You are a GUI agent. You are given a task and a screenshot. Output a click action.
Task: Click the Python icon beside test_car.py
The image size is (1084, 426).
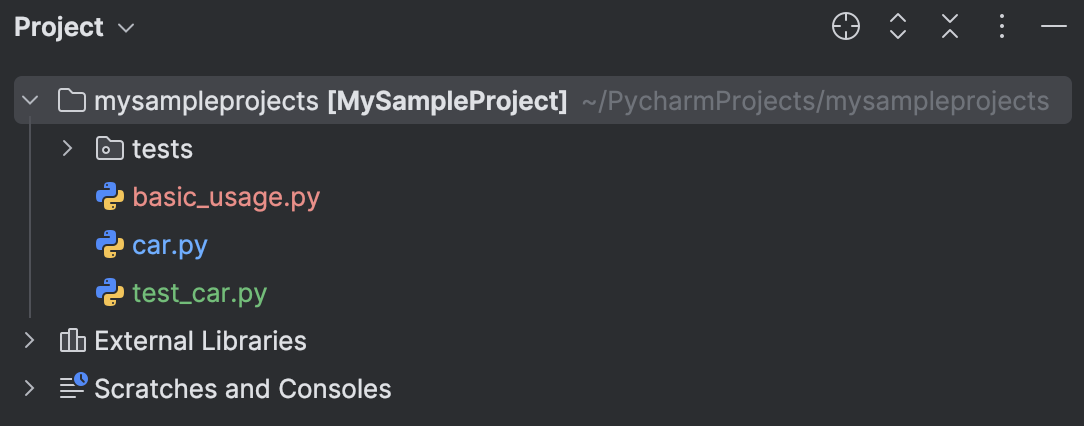click(109, 293)
